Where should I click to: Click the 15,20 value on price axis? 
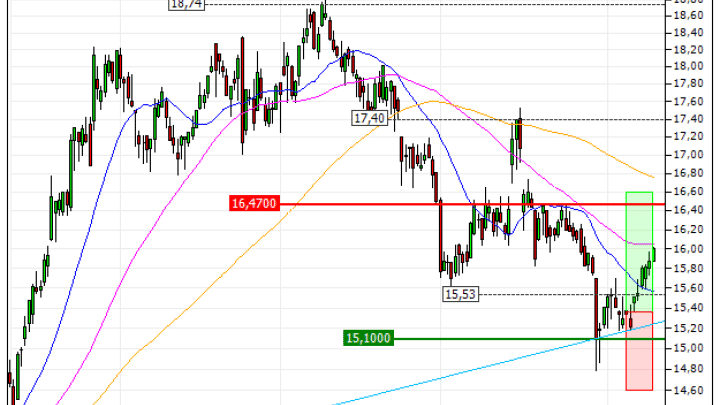pyautogui.click(x=688, y=328)
